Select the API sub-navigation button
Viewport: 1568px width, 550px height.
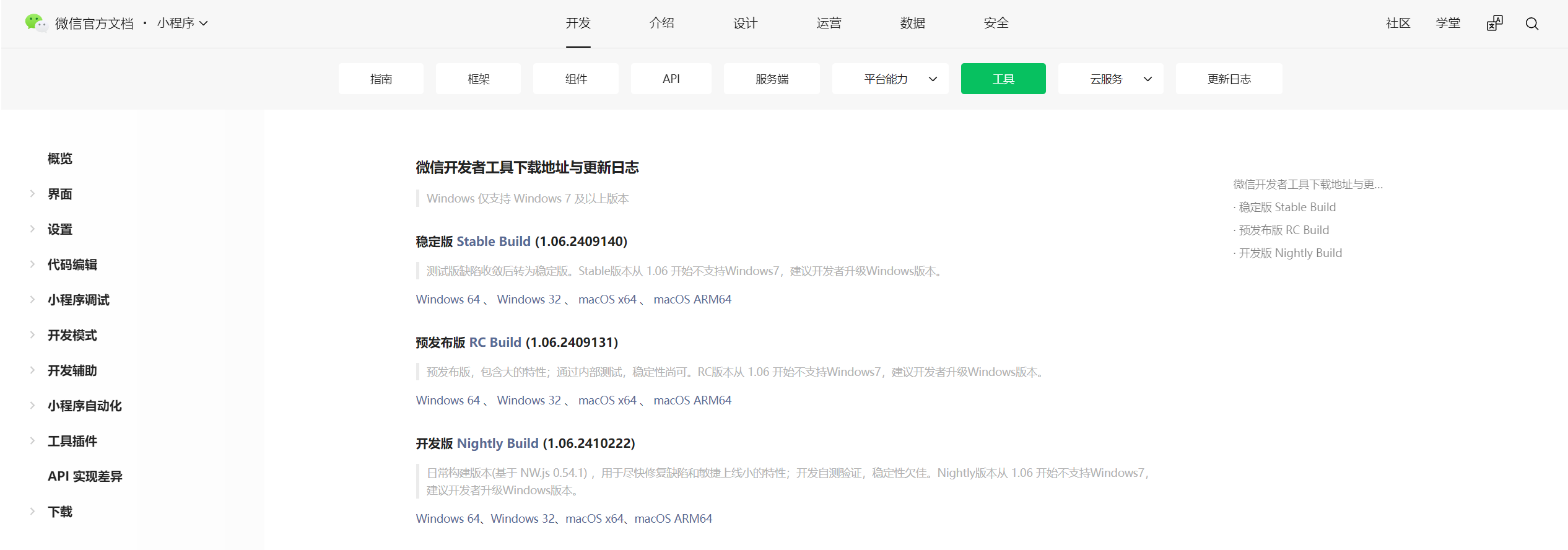[x=671, y=79]
